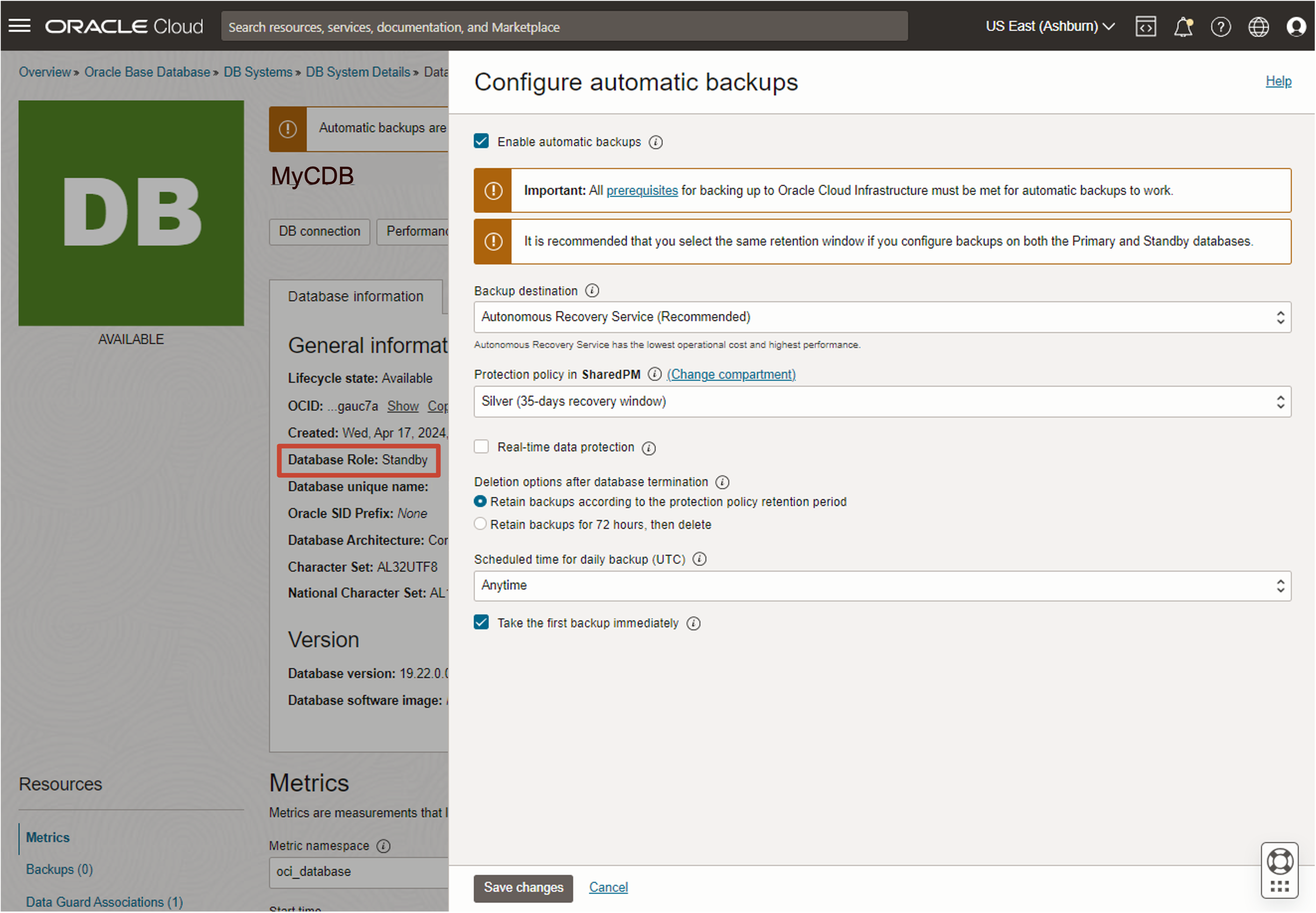Uncheck Take the first backup immediately

point(482,622)
